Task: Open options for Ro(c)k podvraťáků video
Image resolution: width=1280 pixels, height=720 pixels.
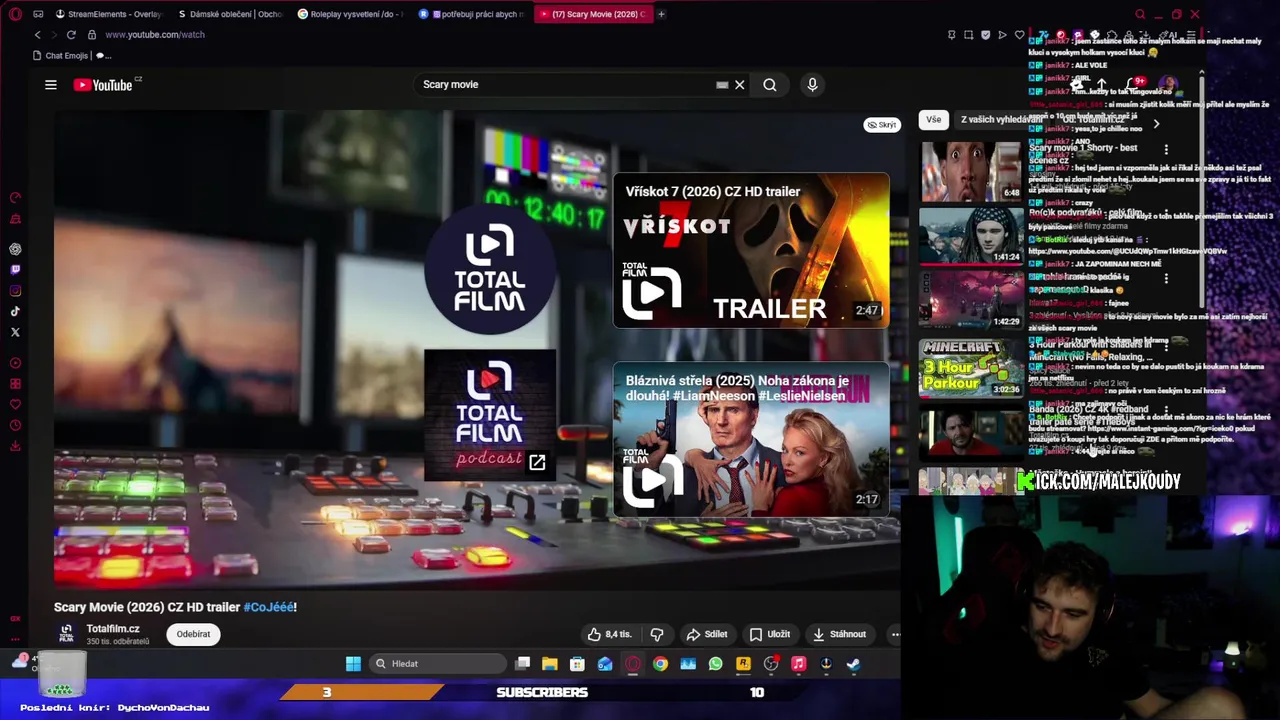Action: pos(1166,214)
